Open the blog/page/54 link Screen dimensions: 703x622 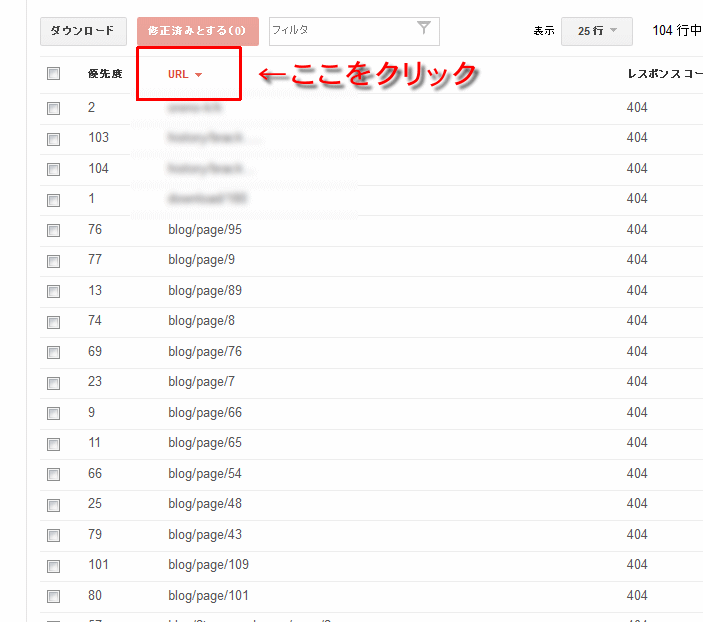[x=205, y=474]
